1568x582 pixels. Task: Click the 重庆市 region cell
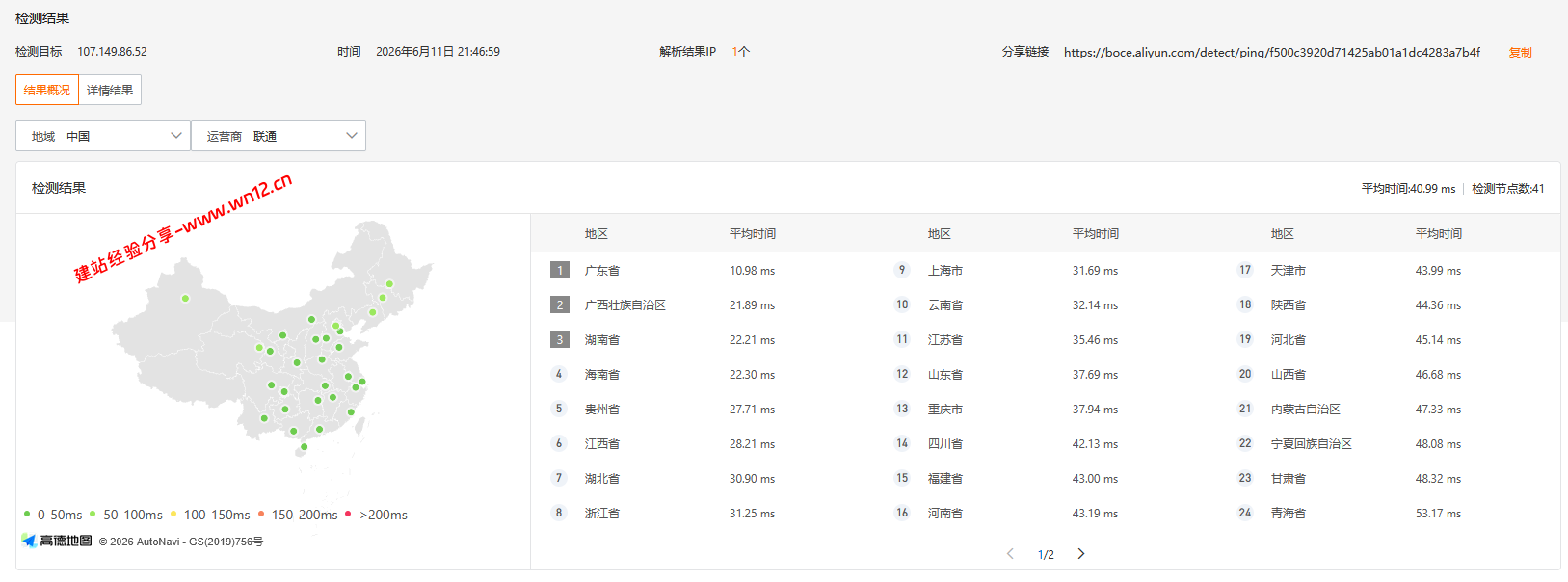tap(945, 410)
